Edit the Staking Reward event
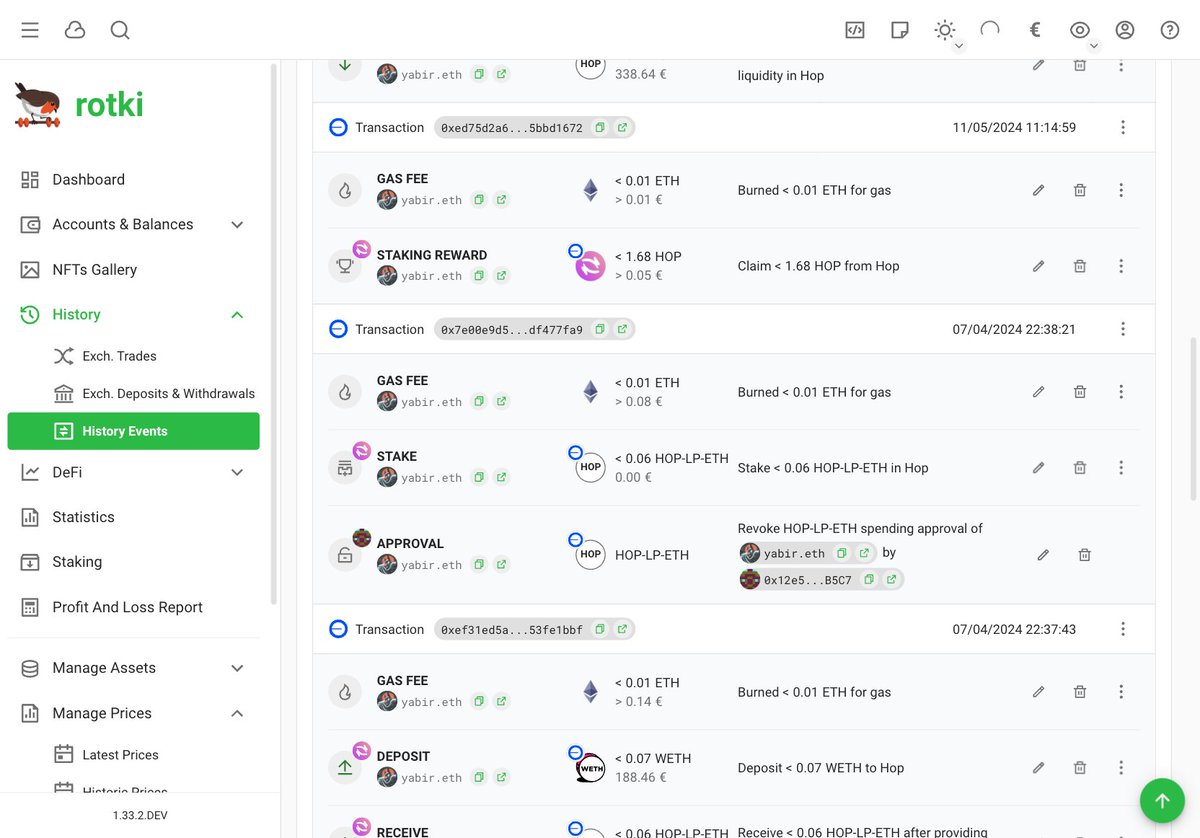Viewport: 1200px width, 838px height. click(x=1038, y=266)
